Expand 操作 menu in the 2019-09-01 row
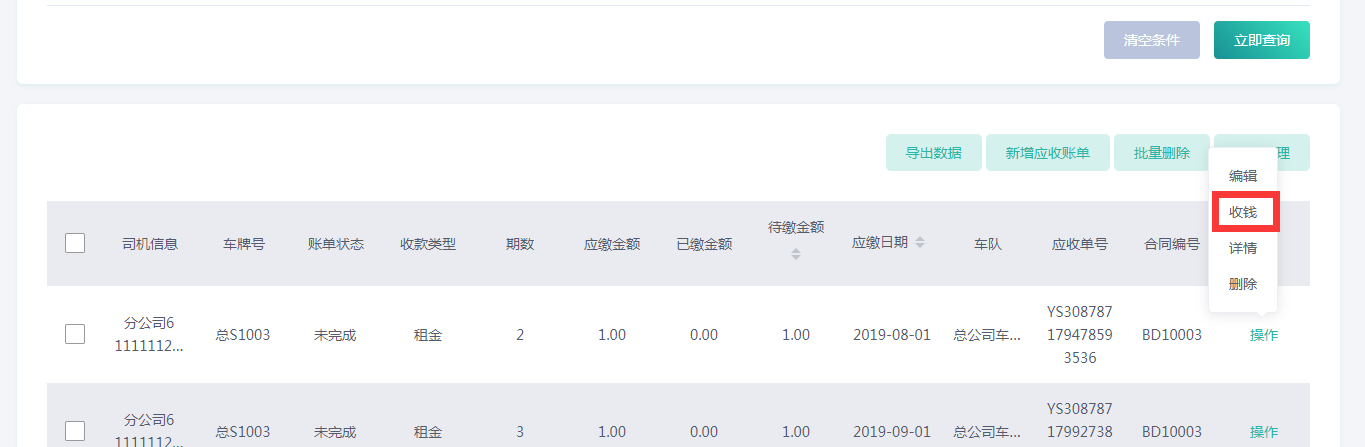This screenshot has width=1365, height=447. pyautogui.click(x=1263, y=432)
